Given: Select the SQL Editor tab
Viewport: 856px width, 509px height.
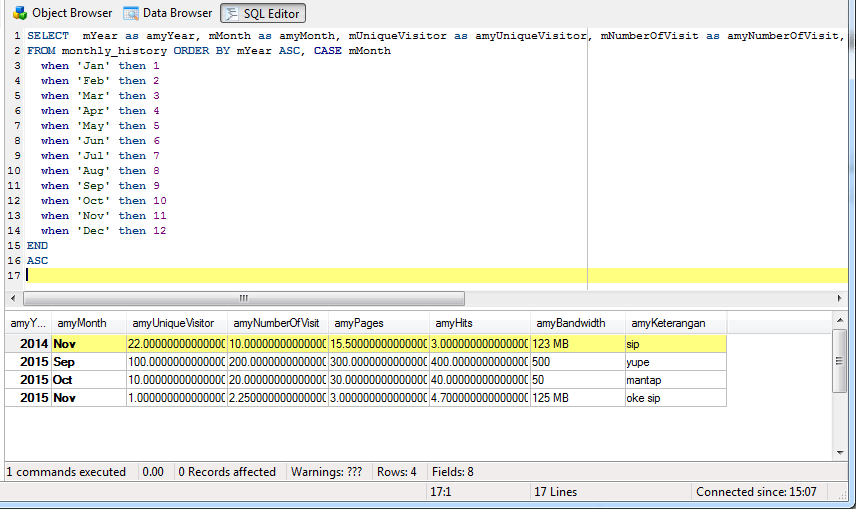Looking at the screenshot, I should (263, 13).
